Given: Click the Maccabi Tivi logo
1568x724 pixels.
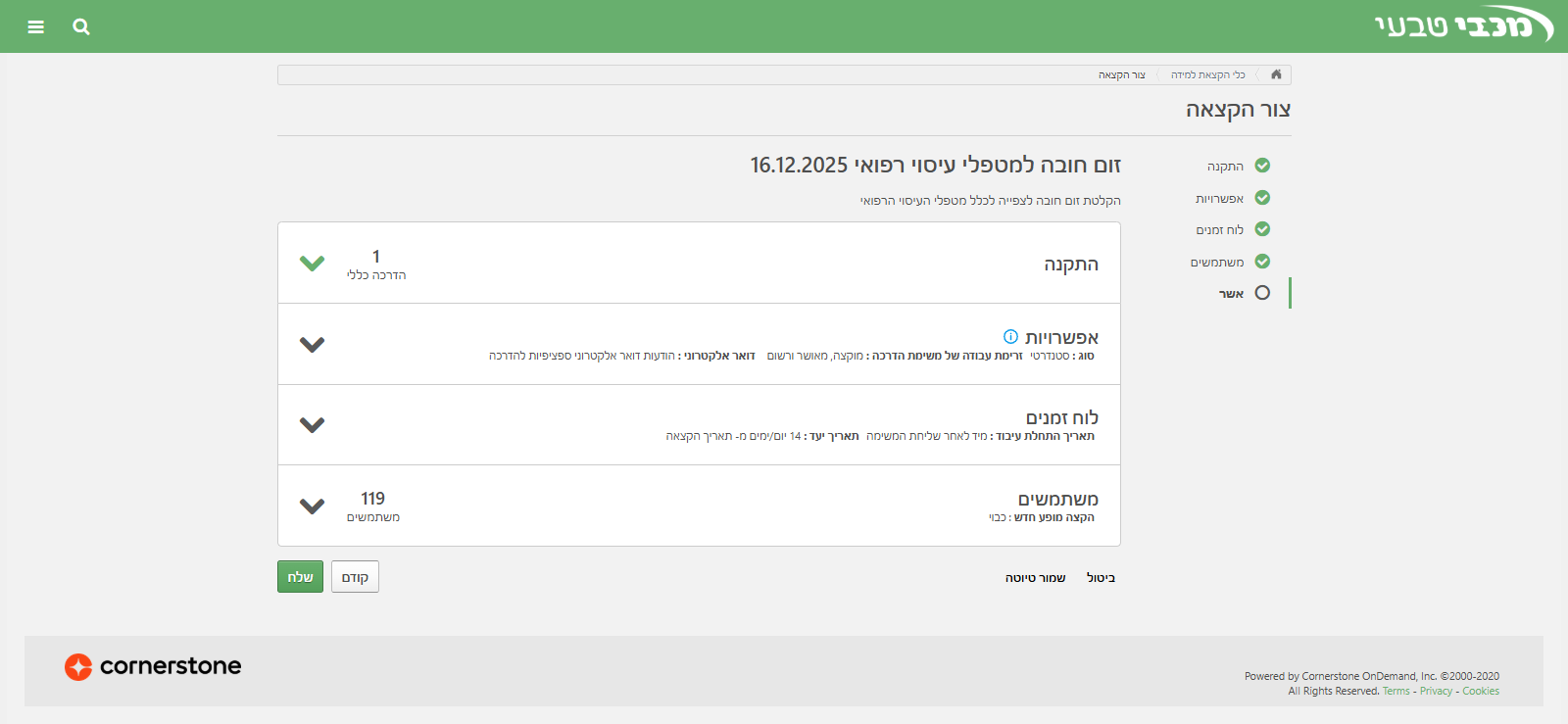Looking at the screenshot, I should [1462, 25].
